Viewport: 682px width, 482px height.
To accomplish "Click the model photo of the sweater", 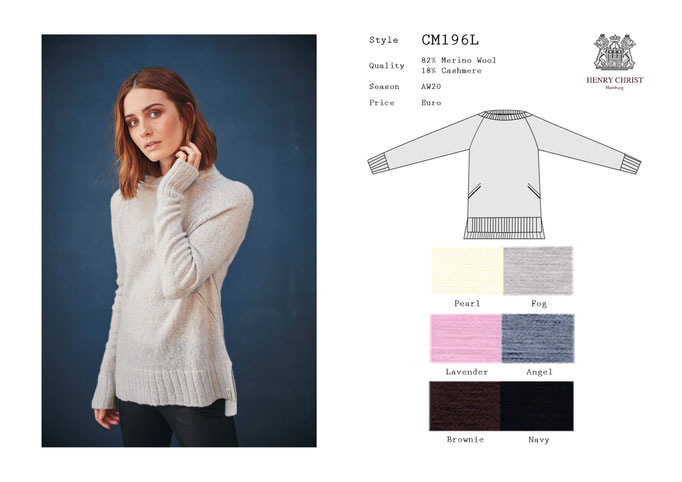I will tap(179, 241).
